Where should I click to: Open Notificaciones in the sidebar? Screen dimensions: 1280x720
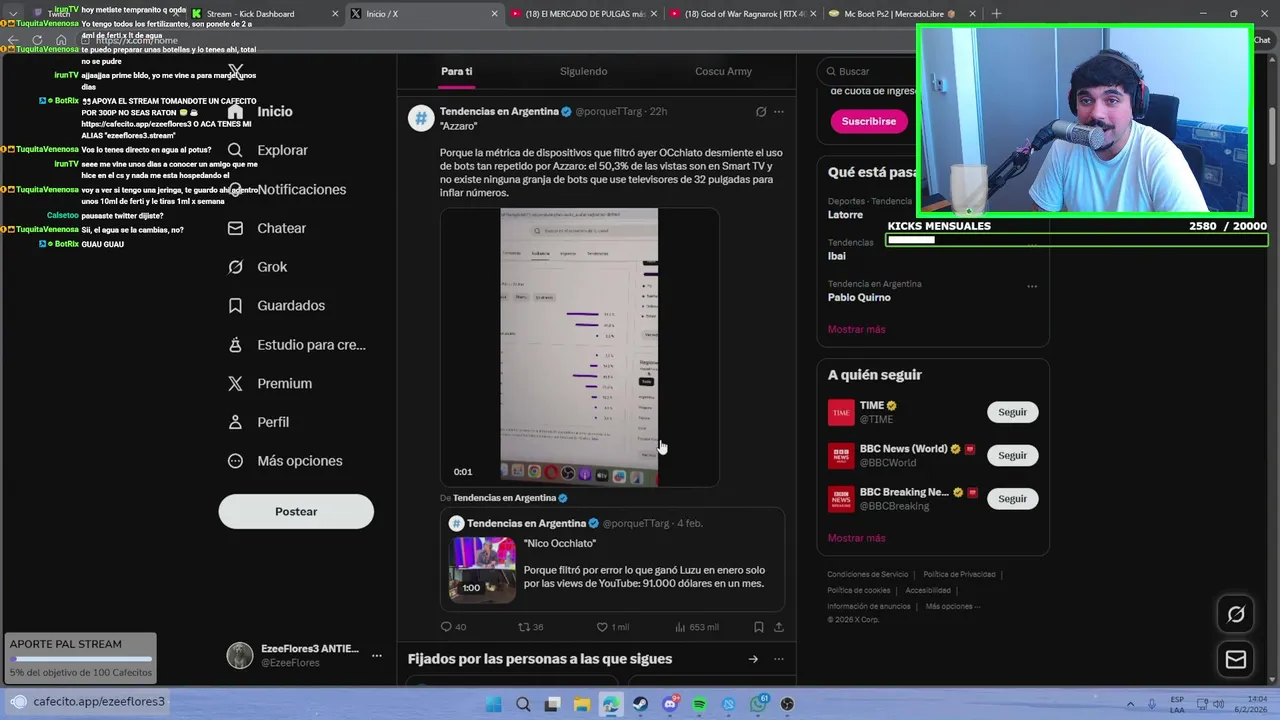tap(288, 189)
